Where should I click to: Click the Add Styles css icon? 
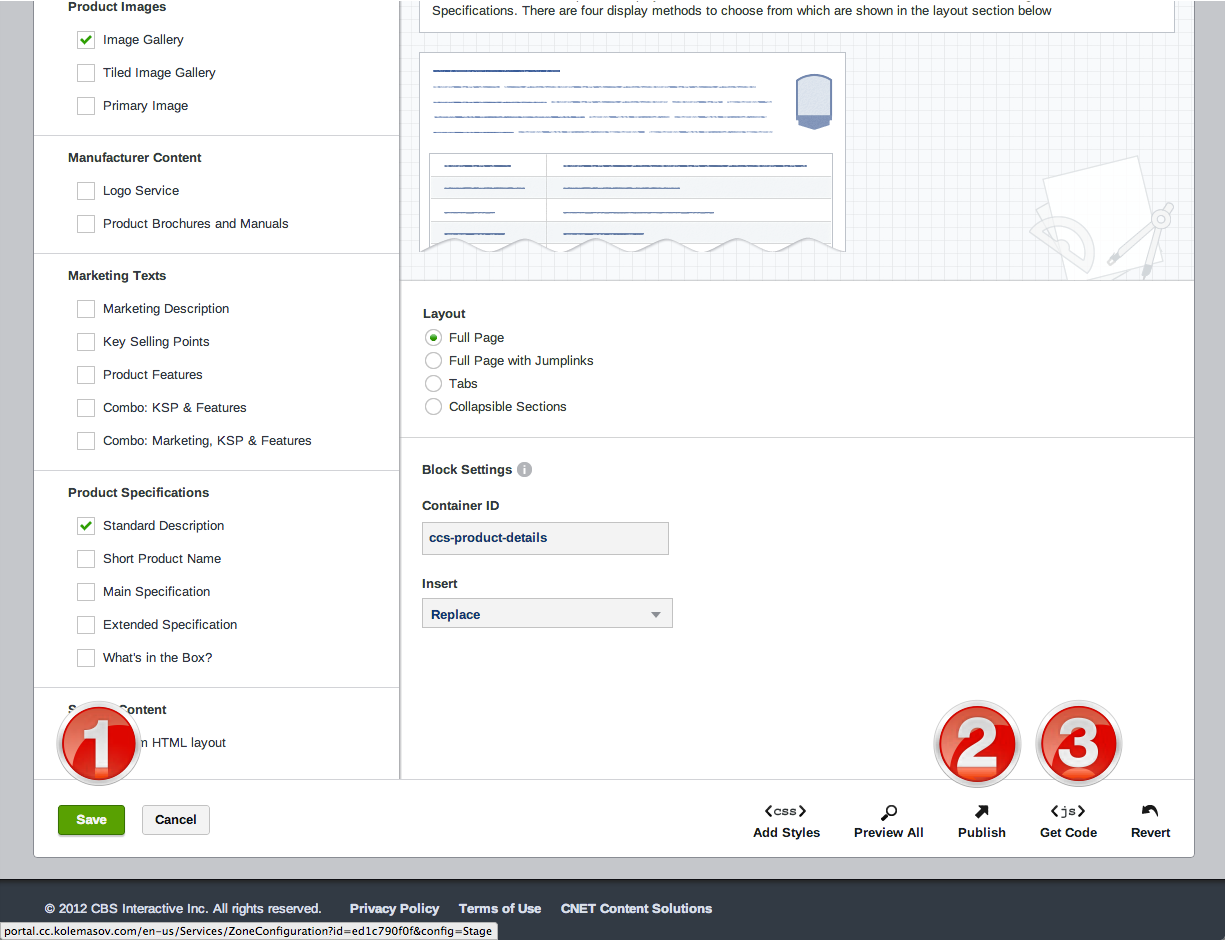tap(786, 811)
